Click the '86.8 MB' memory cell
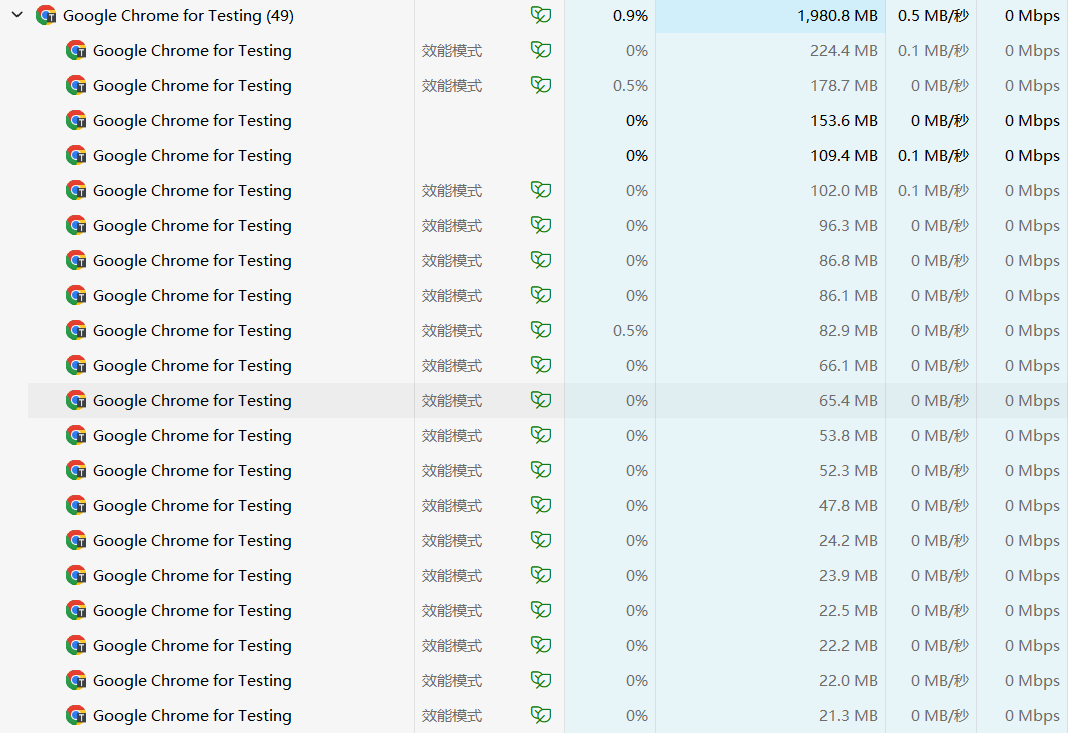The image size is (1091, 733). point(848,260)
